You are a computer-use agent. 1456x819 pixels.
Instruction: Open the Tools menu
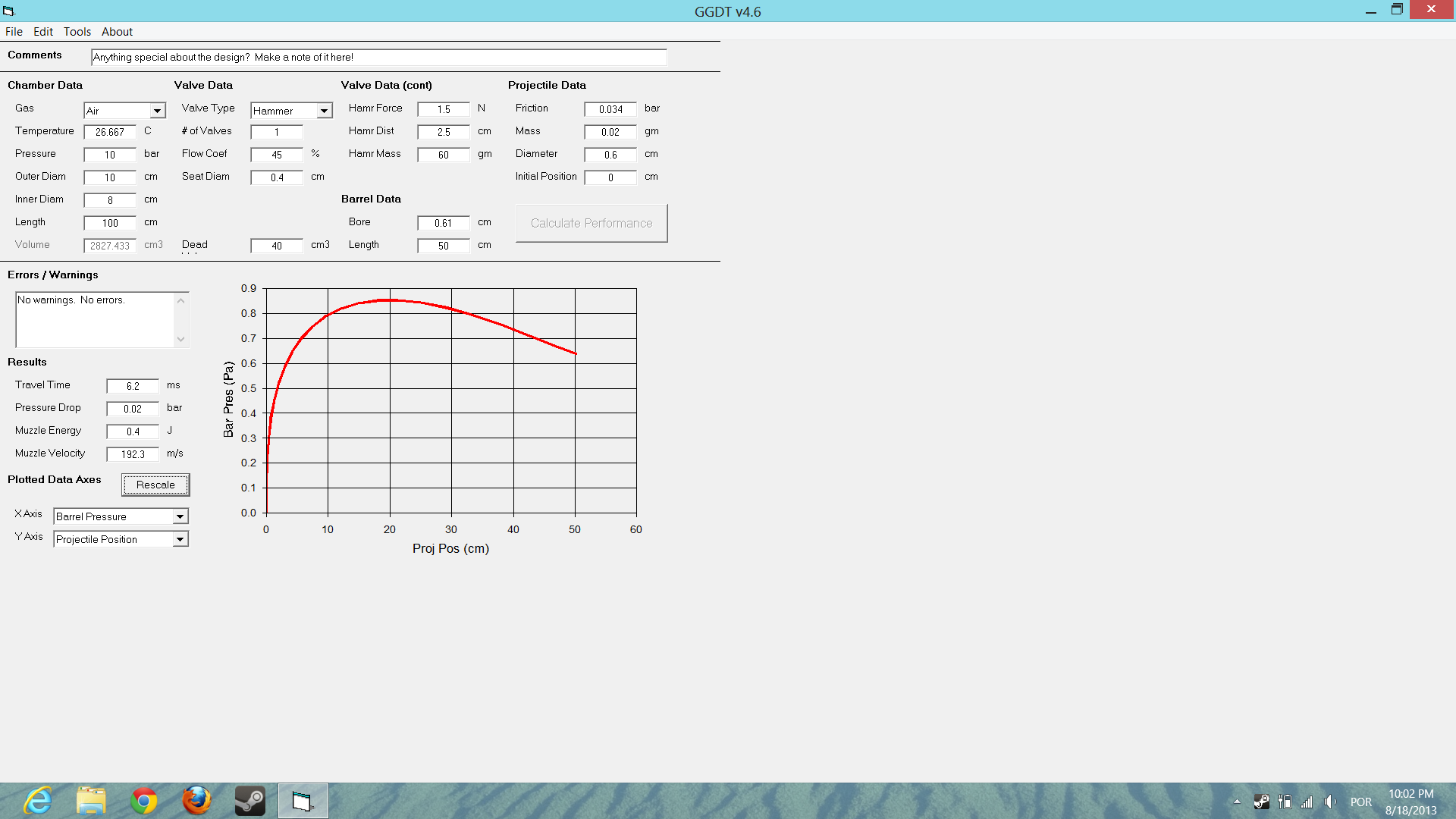pyautogui.click(x=77, y=32)
